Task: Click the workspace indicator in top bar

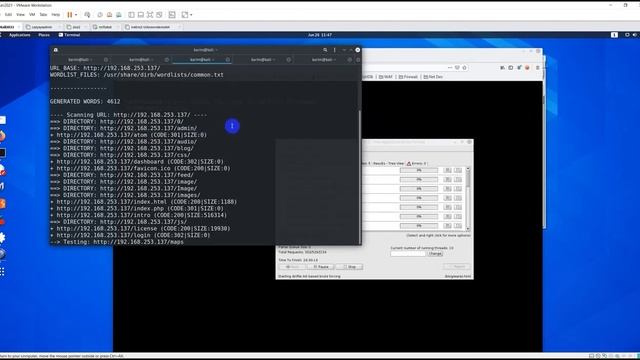Action: coord(614,35)
